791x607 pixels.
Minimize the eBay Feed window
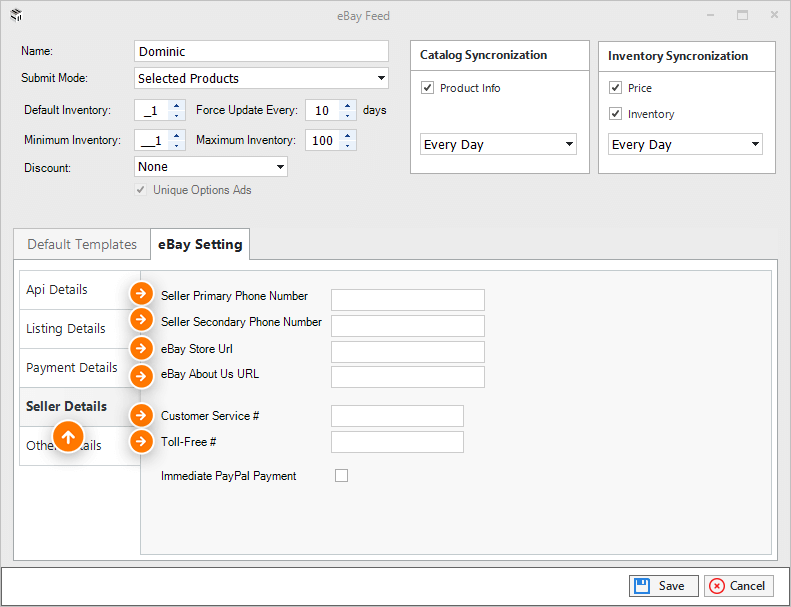pos(710,16)
